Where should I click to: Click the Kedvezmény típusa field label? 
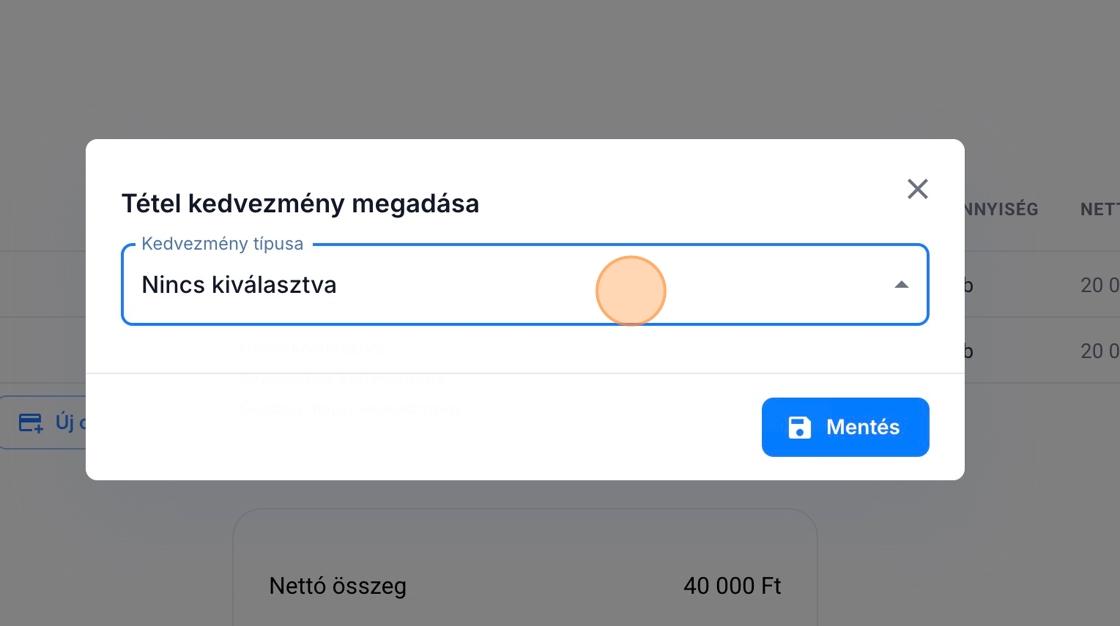tap(222, 244)
